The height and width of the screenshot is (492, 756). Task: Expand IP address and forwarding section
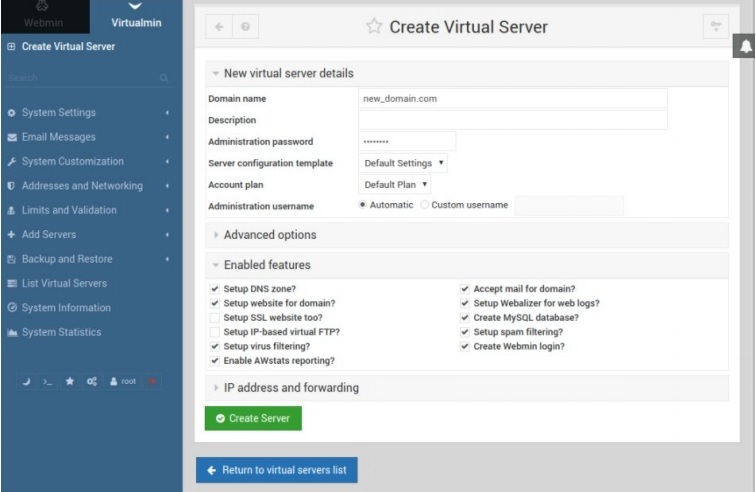point(466,388)
